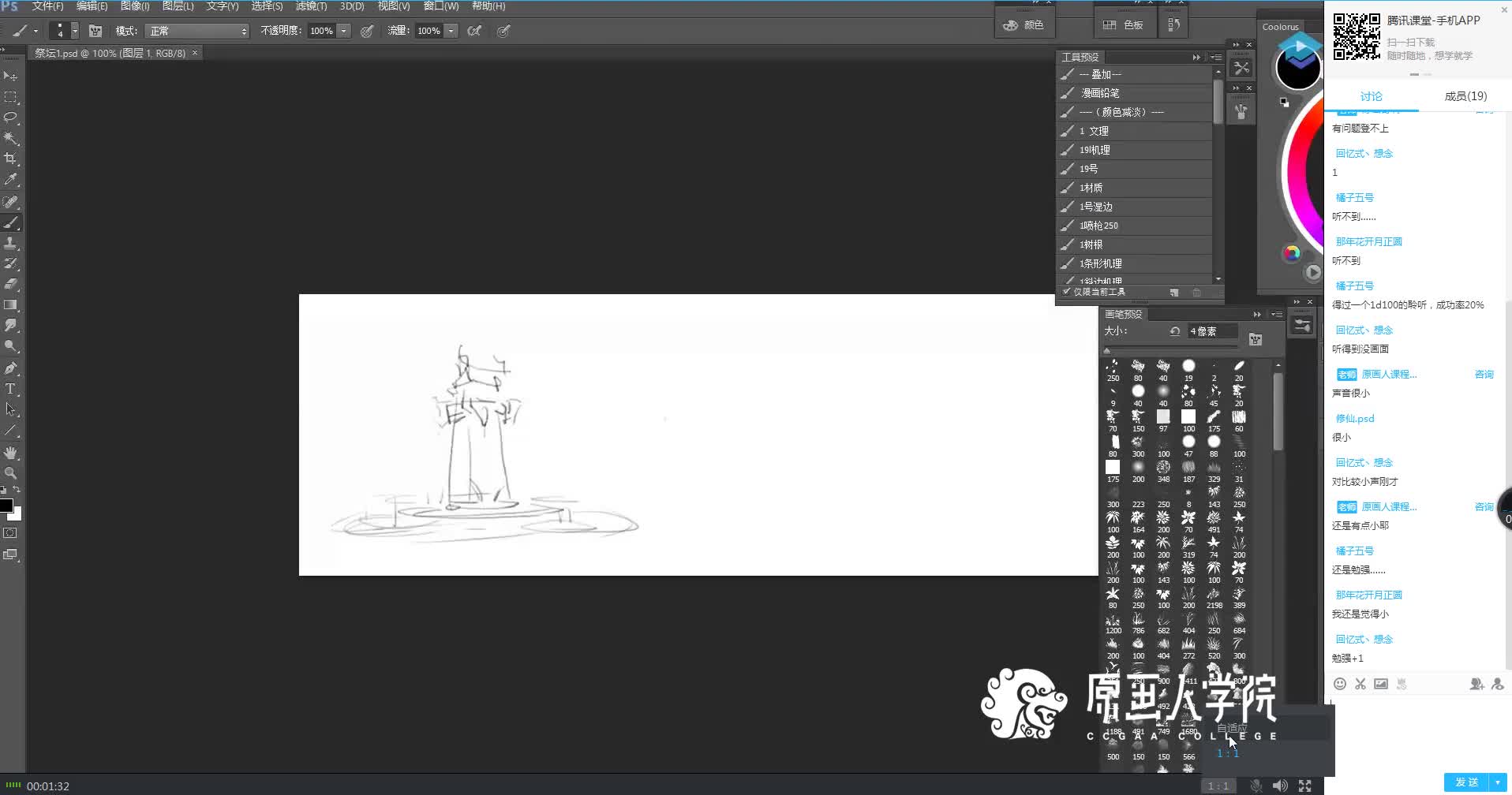
Task: Open the Tool Presets panel menu
Action: (1216, 57)
